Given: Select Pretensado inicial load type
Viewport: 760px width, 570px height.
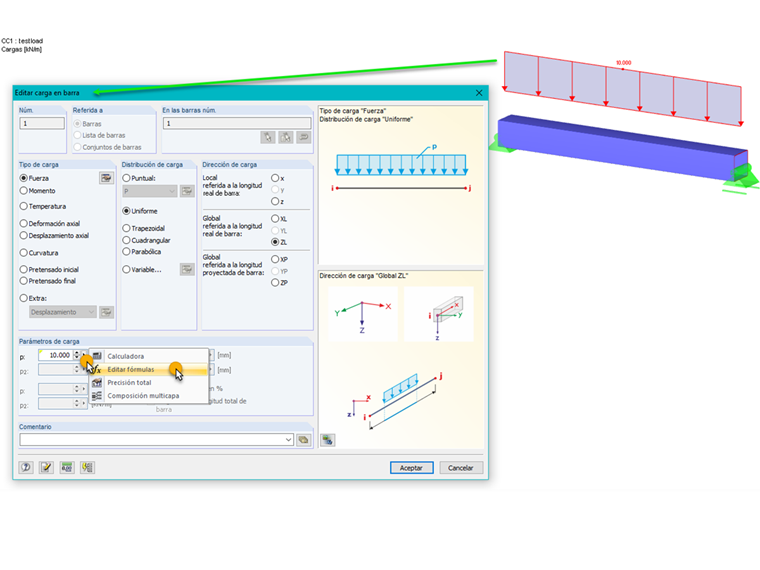Looking at the screenshot, I should point(23,269).
